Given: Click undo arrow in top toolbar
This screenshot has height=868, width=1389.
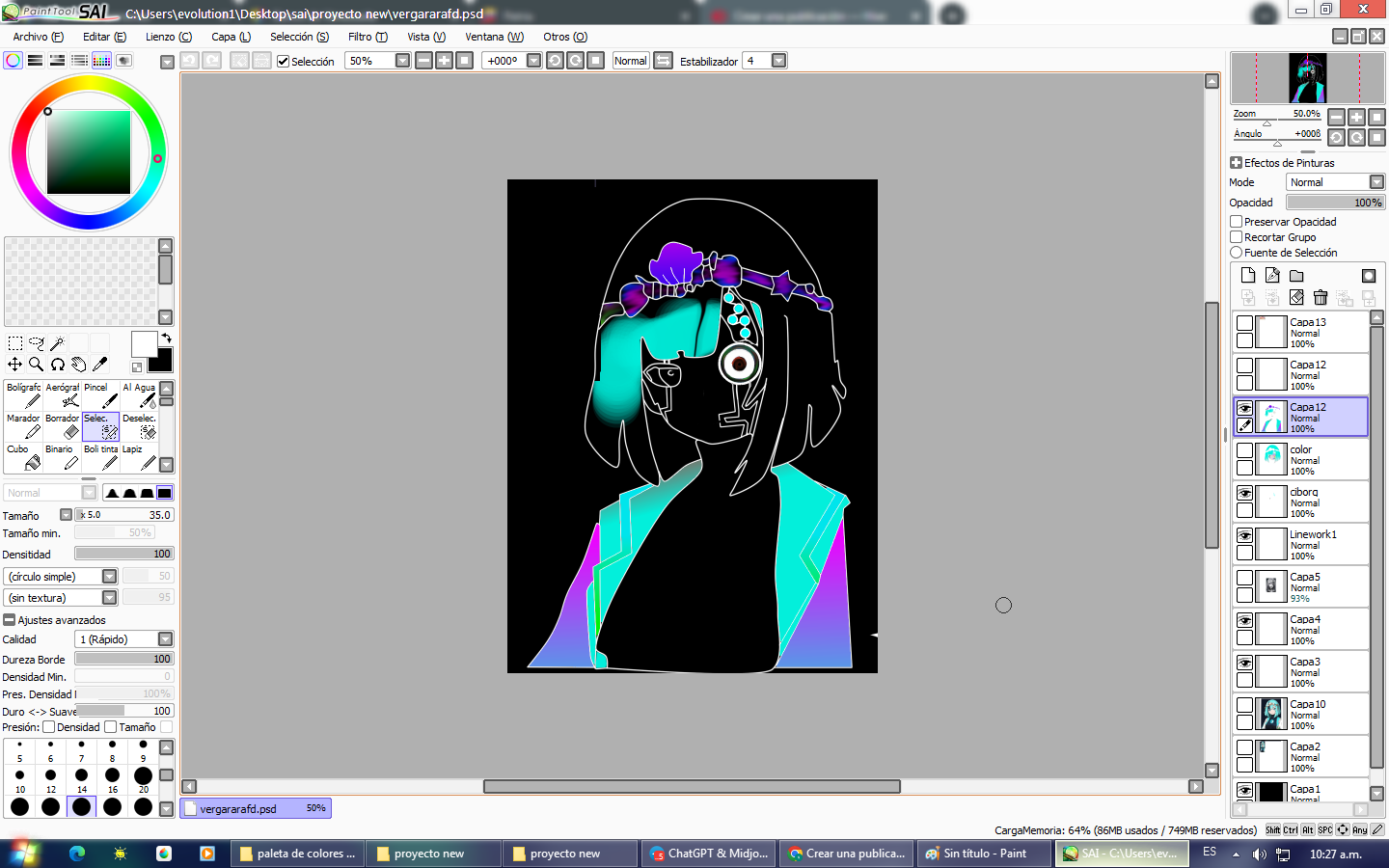Looking at the screenshot, I should [x=190, y=60].
